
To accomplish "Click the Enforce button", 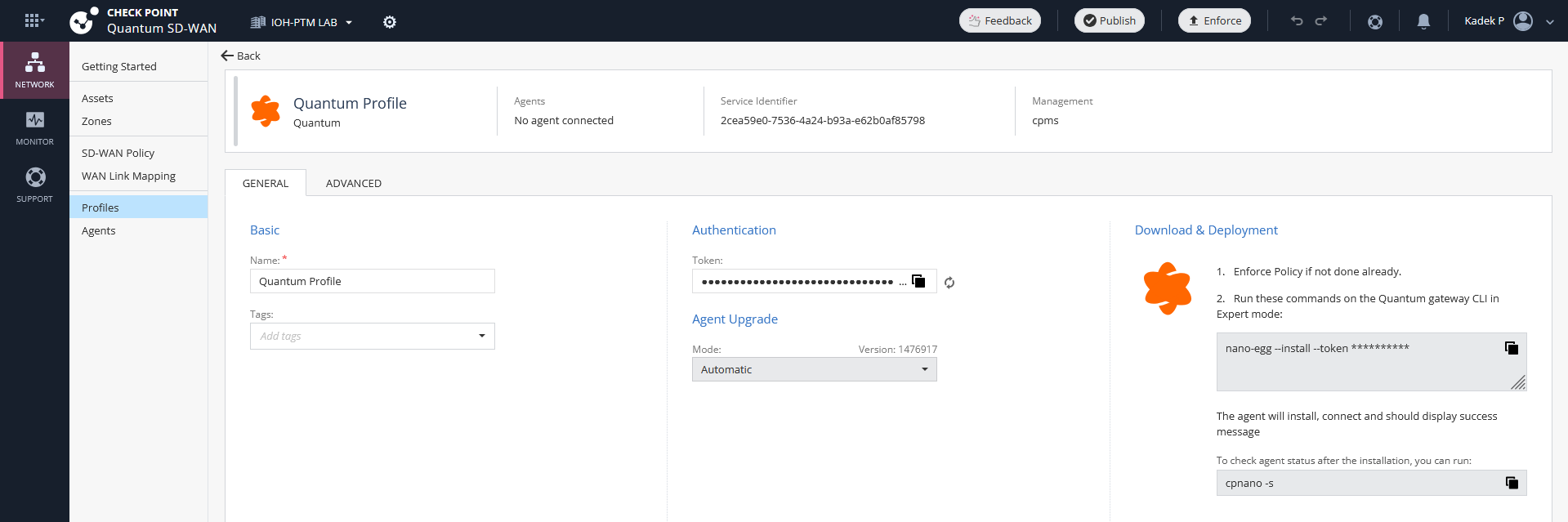I will (1214, 21).
